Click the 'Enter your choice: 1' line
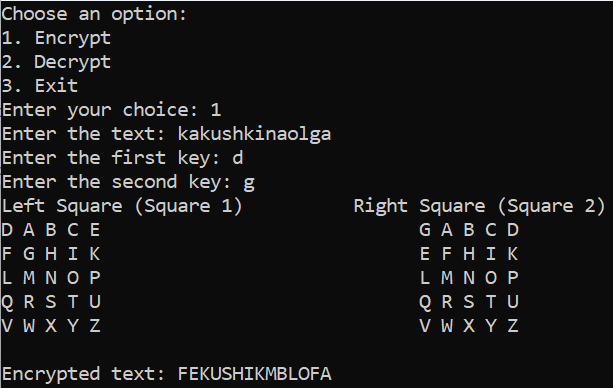613x388 pixels. (111, 110)
